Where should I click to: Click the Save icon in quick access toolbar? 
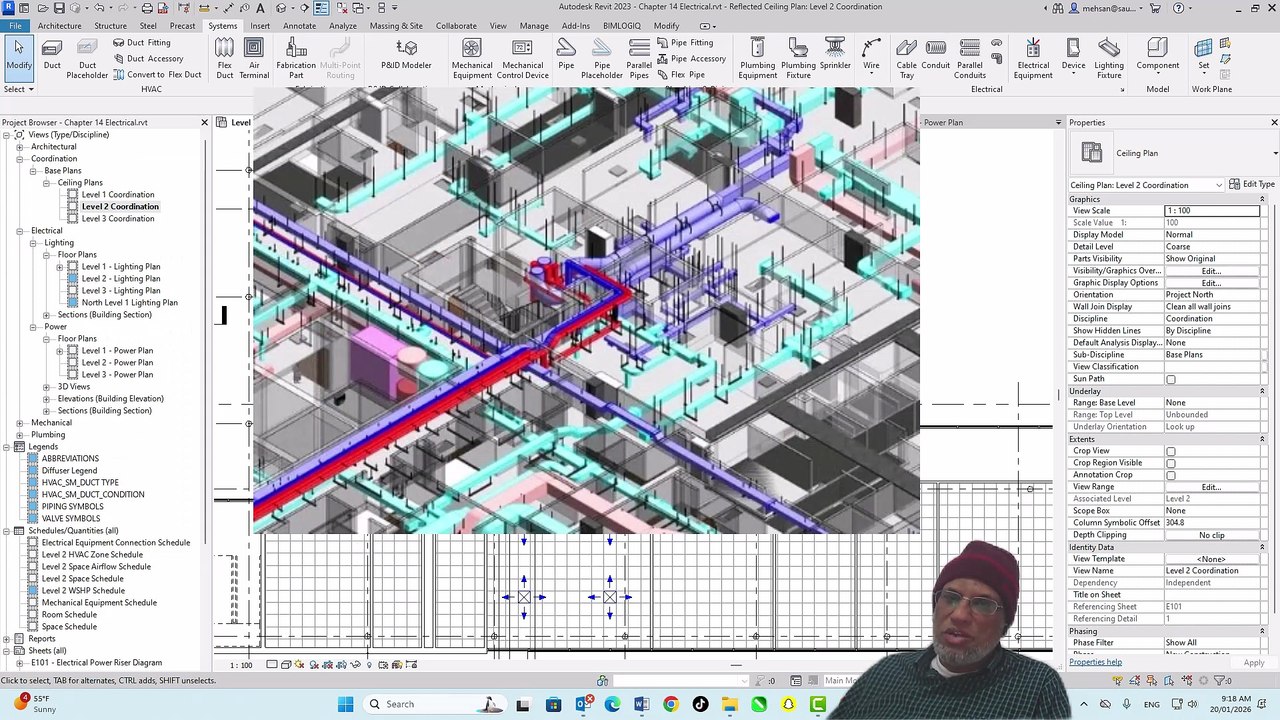[x=58, y=8]
